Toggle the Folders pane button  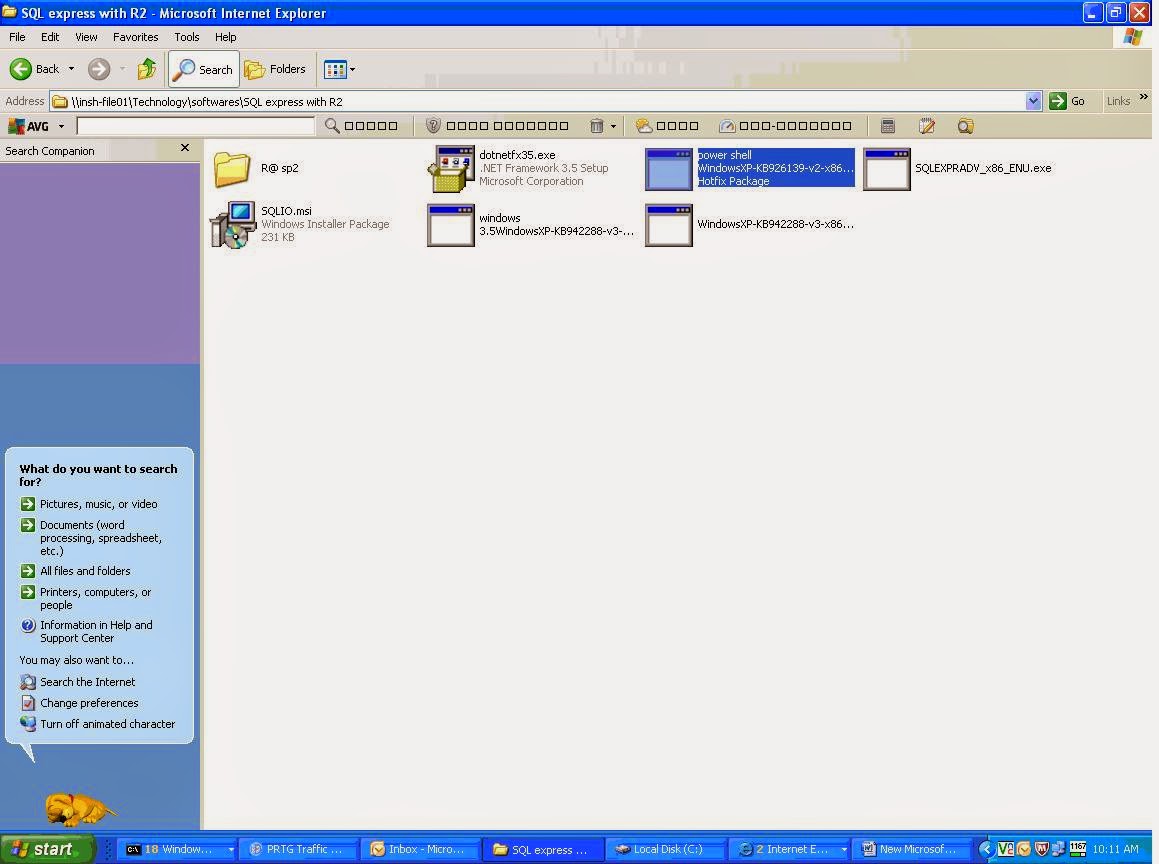(275, 69)
